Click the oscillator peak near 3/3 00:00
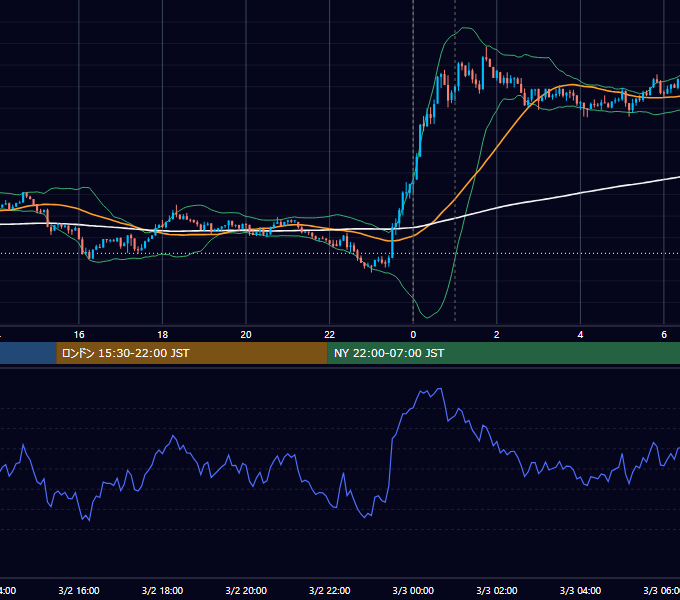This screenshot has width=680, height=600. click(x=440, y=389)
